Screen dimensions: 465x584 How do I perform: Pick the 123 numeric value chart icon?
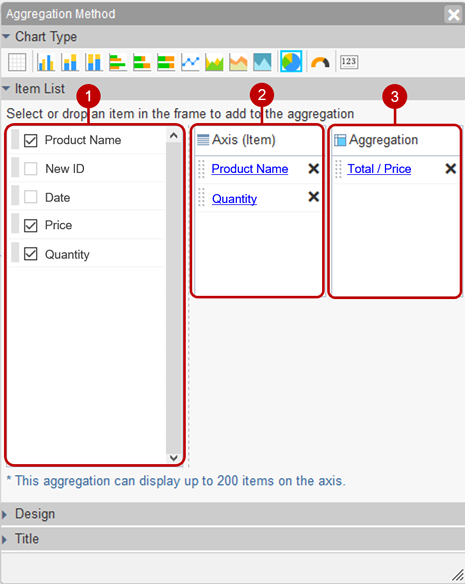tap(349, 61)
